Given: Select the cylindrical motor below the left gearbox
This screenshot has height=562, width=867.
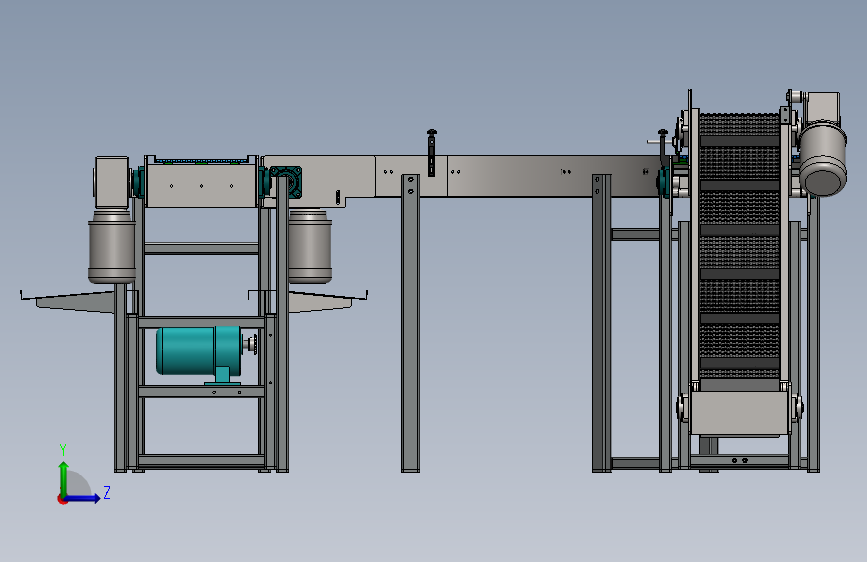Looking at the screenshot, I should 112,247.
